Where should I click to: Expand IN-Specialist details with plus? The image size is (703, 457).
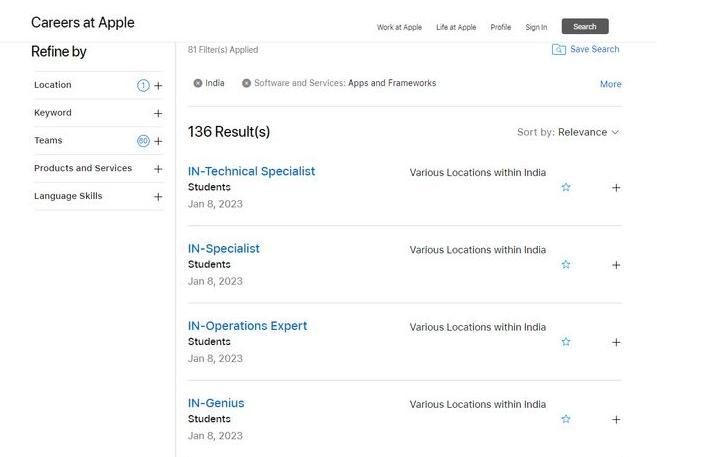(616, 265)
